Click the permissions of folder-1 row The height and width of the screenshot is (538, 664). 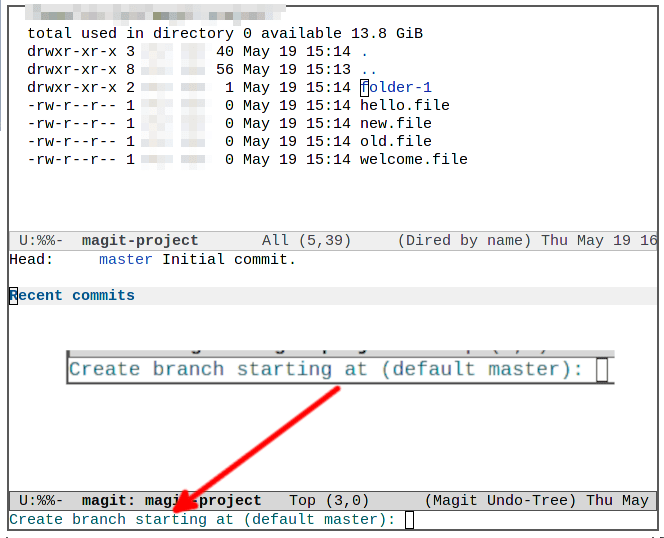[x=72, y=87]
